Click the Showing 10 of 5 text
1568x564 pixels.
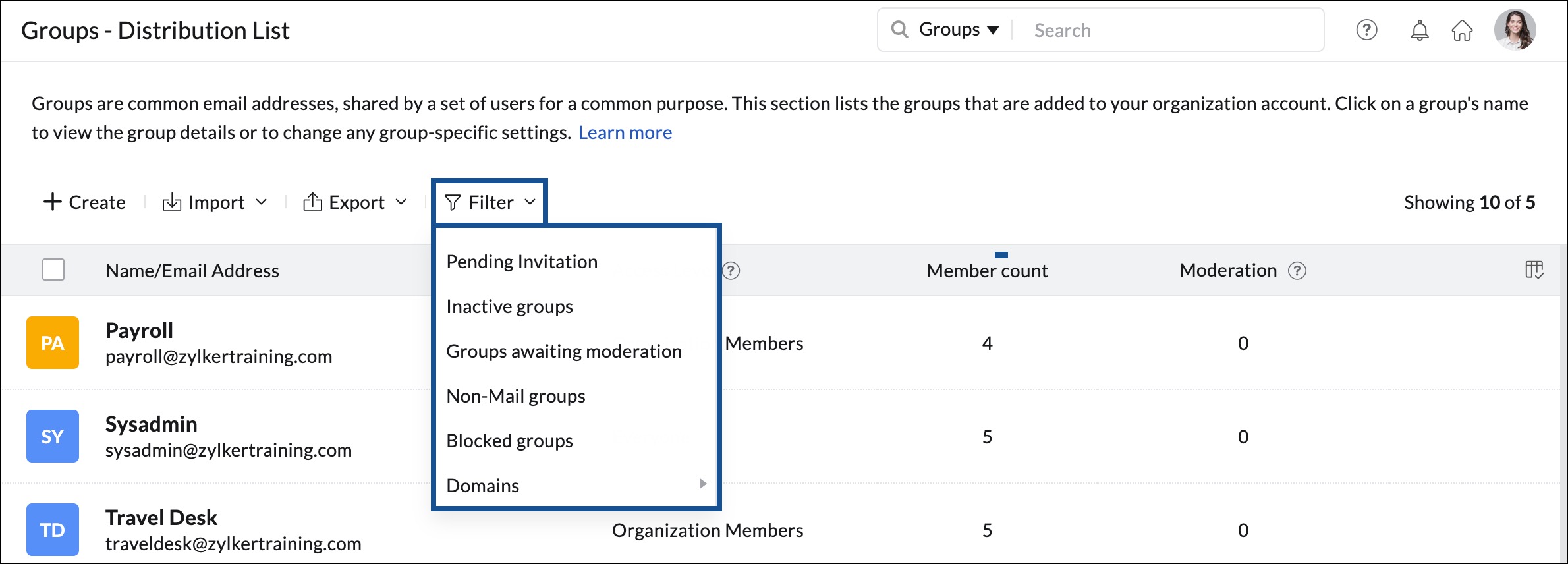(x=1469, y=202)
